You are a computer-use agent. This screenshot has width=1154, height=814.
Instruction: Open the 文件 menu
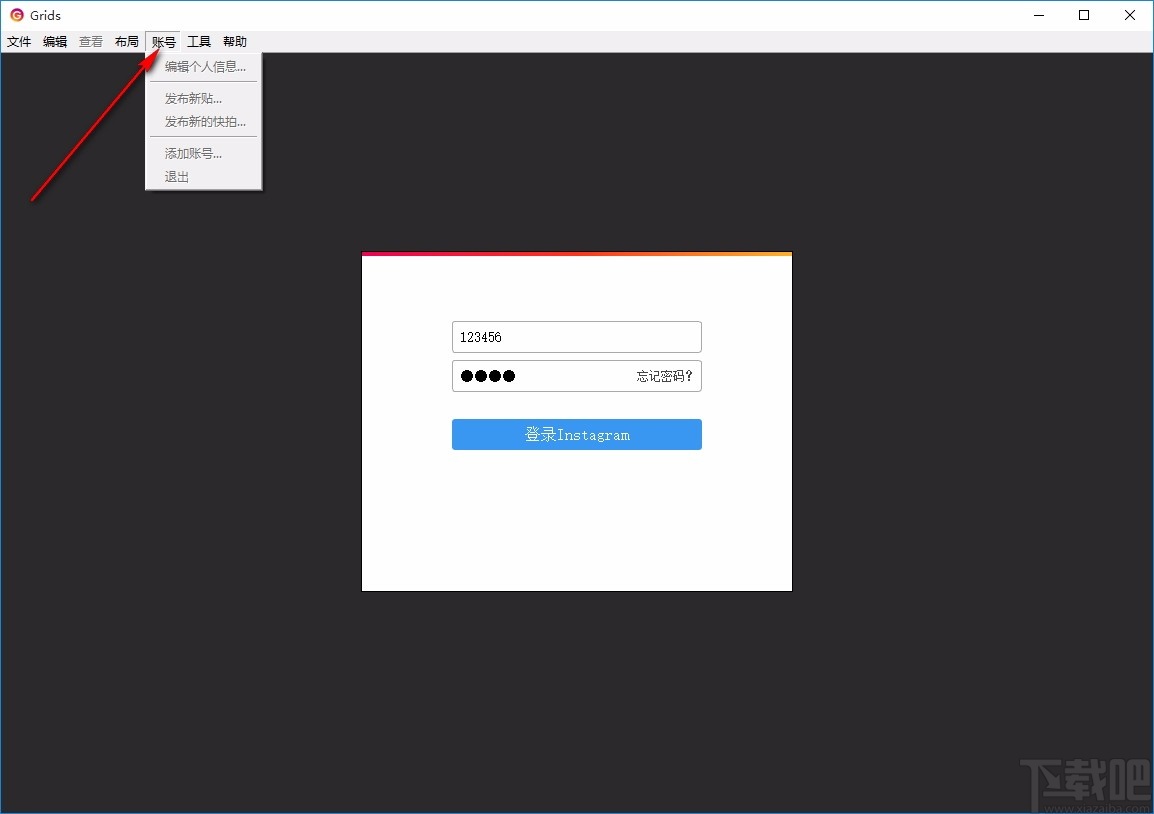19,42
